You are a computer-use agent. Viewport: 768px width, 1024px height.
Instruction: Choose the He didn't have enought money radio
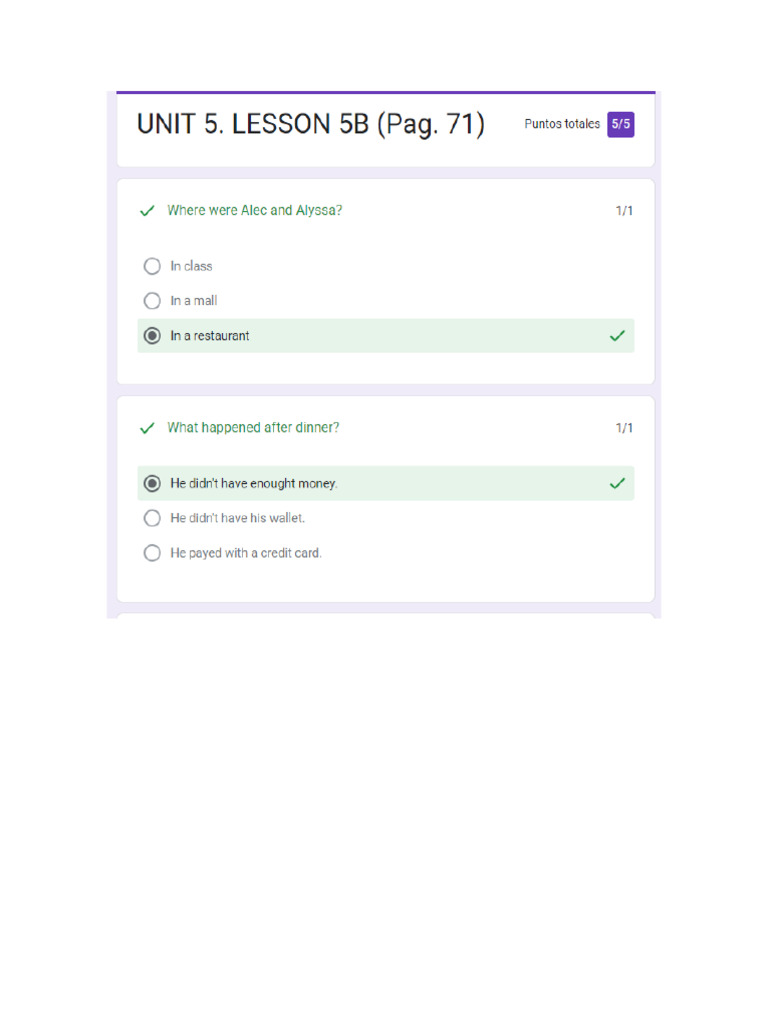click(x=152, y=484)
